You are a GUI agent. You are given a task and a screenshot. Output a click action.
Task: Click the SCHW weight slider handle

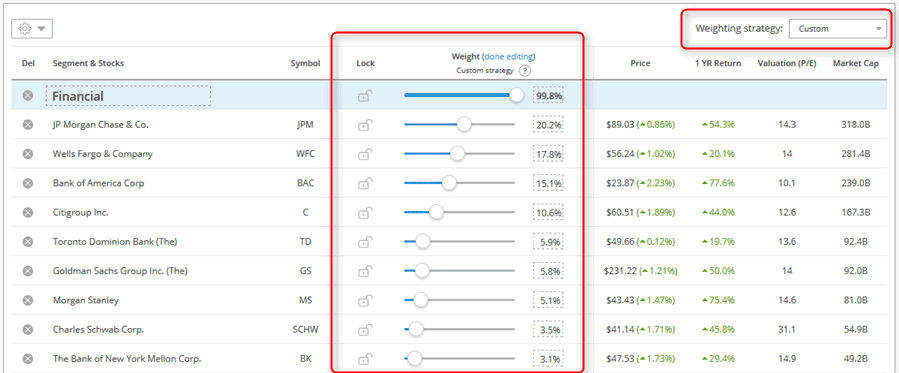coord(416,329)
